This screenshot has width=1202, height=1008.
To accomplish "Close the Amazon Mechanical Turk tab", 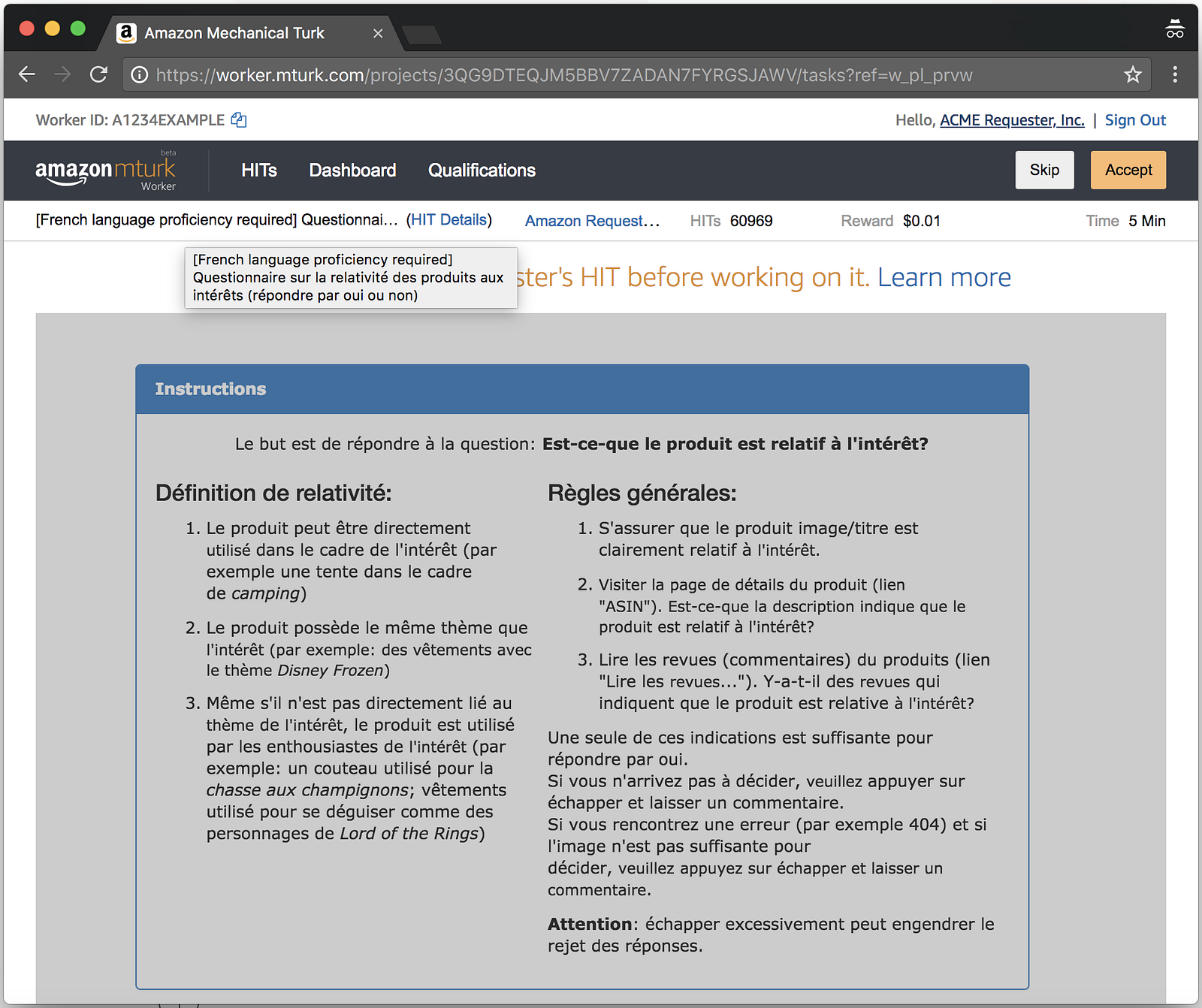I will 378,33.
